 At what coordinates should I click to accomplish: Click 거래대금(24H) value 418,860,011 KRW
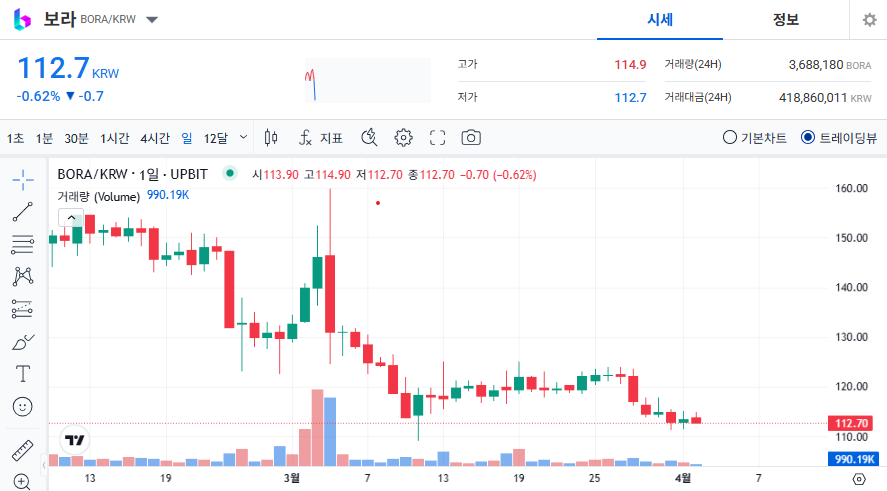(x=825, y=98)
